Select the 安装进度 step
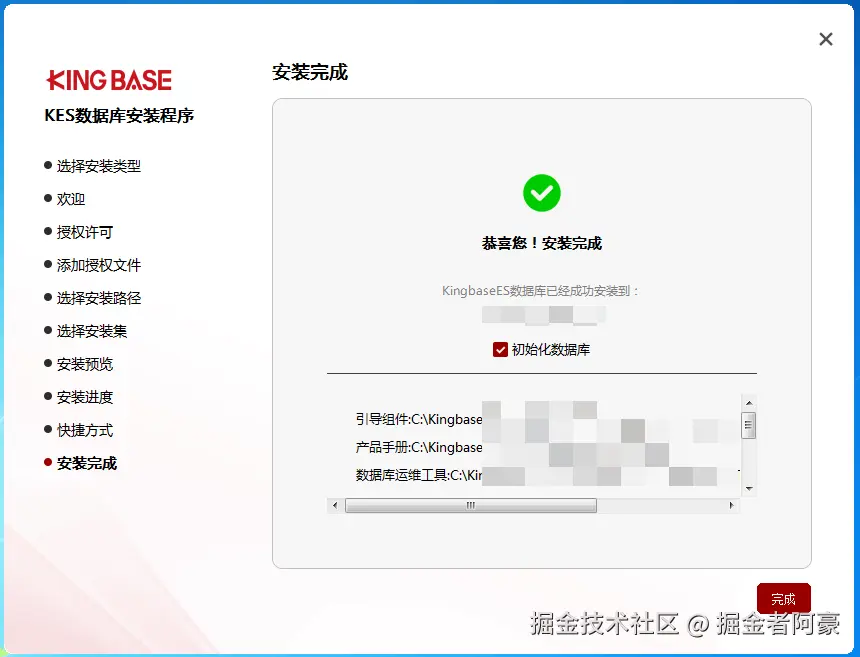The width and height of the screenshot is (860, 657). pyautogui.click(x=78, y=397)
